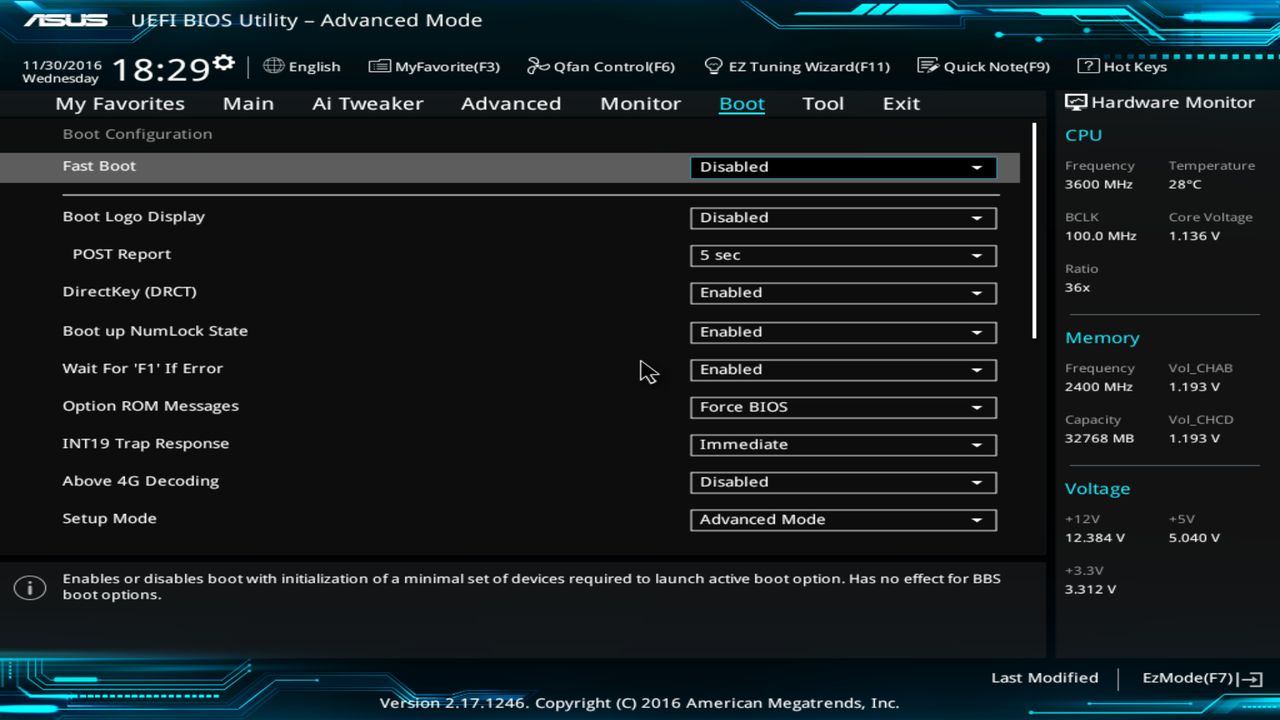Screen dimensions: 1280x720
Task: Click the info icon above the description text
Action: coord(30,588)
